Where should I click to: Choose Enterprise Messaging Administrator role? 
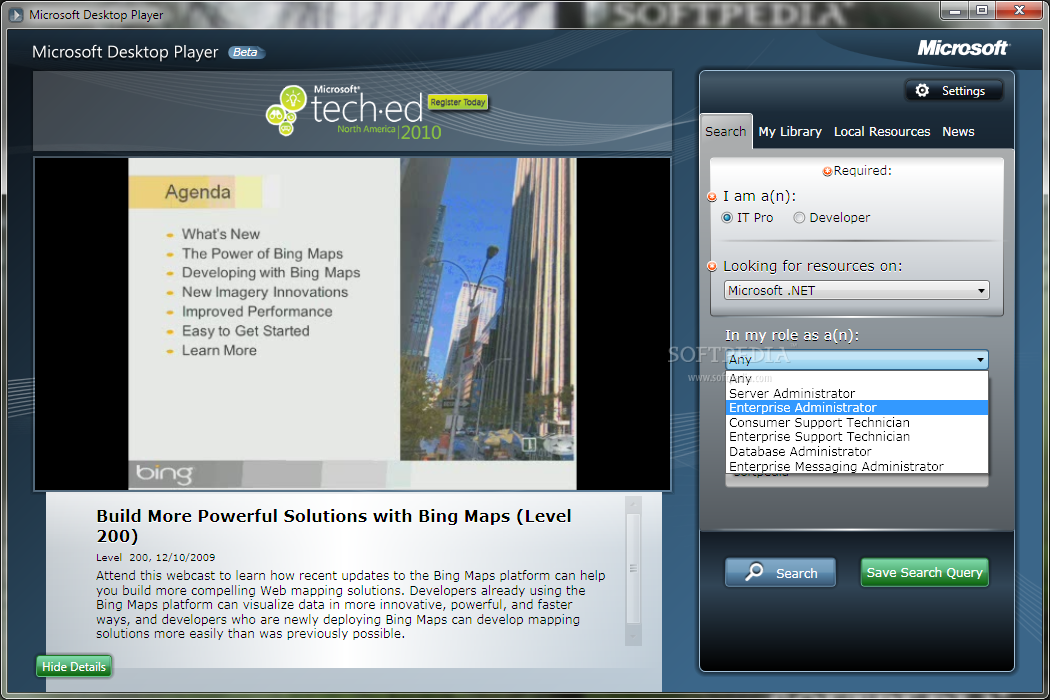click(856, 466)
